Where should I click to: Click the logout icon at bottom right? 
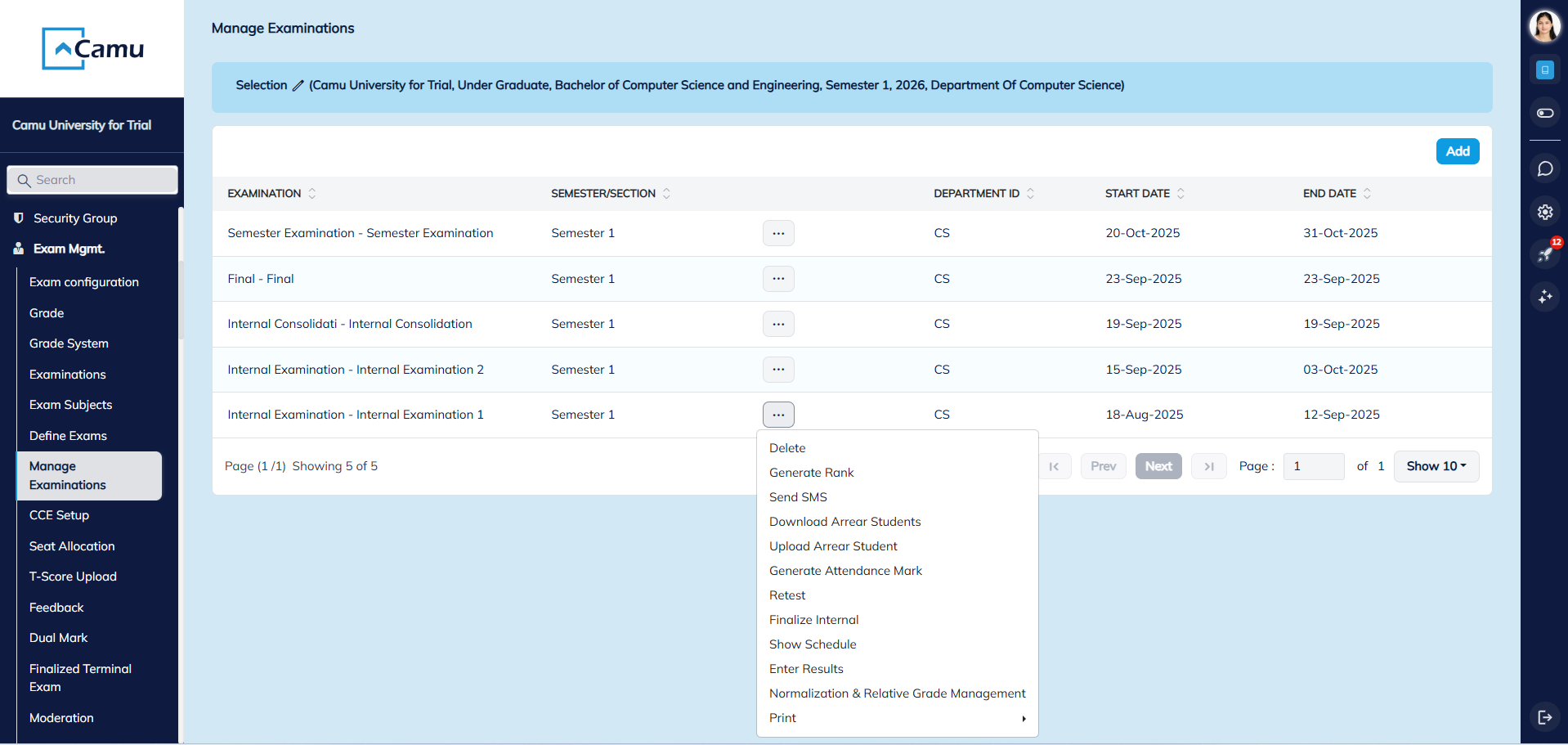pyautogui.click(x=1544, y=717)
